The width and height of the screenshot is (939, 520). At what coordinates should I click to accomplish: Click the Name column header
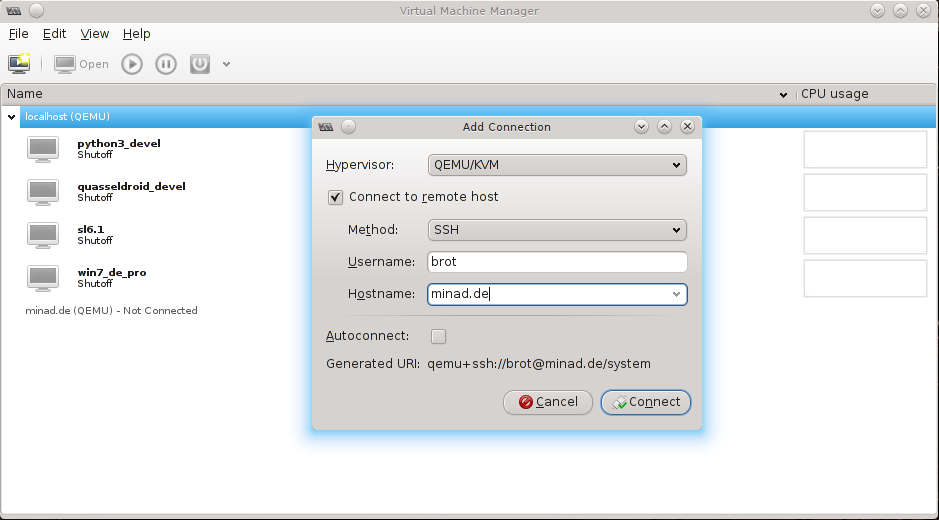point(398,94)
